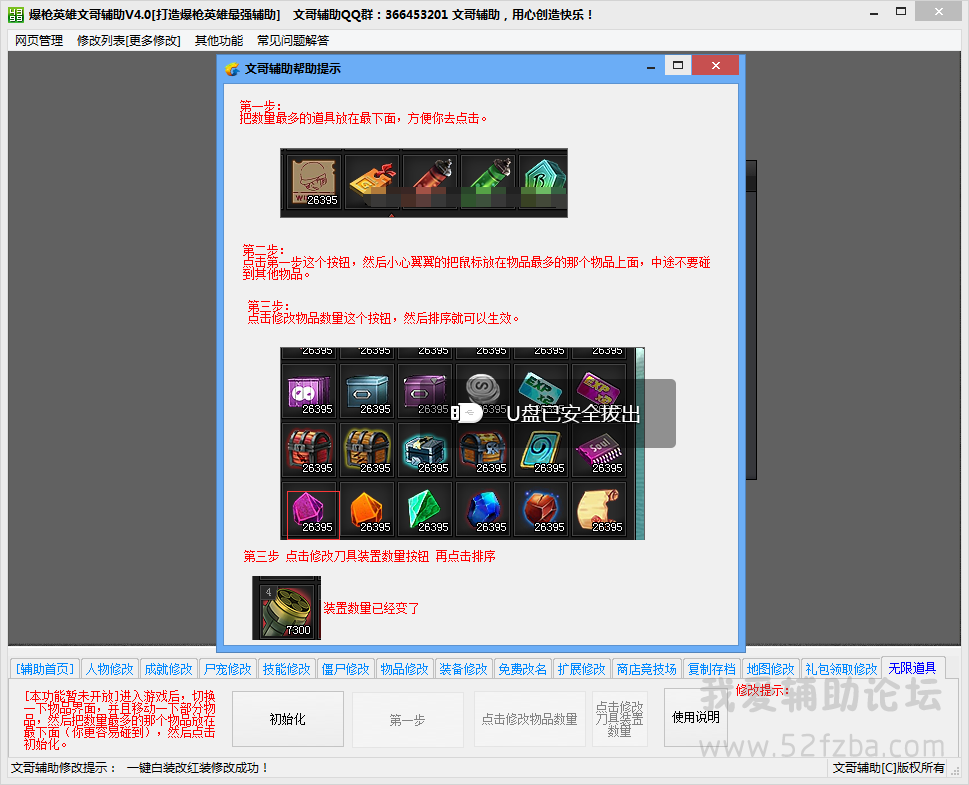This screenshot has height=785, width=969.
Task: Click the parchment scroll item icon
Action: (x=600, y=511)
